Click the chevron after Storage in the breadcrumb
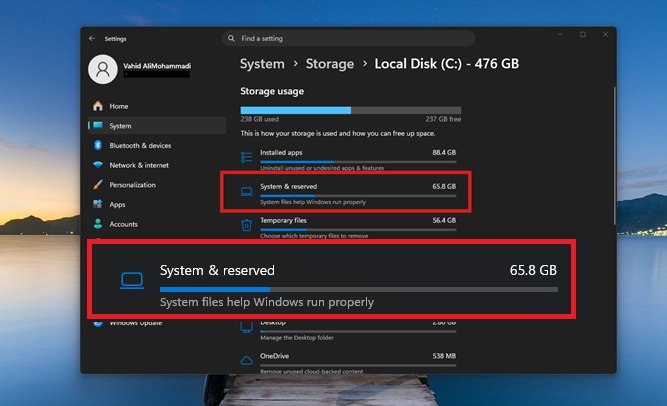 click(x=365, y=64)
